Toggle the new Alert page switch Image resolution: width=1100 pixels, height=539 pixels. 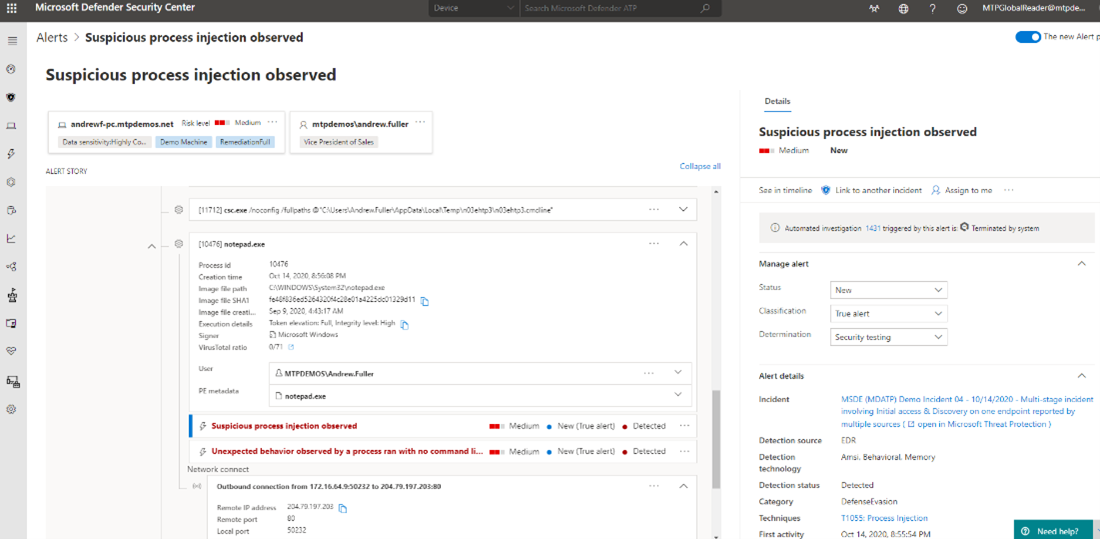[x=1028, y=37]
